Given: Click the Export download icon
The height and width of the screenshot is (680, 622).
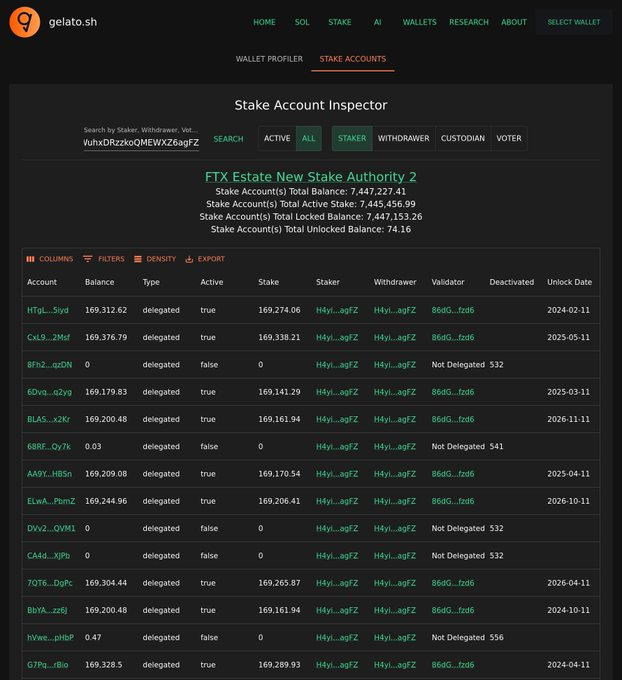Looking at the screenshot, I should (189, 259).
